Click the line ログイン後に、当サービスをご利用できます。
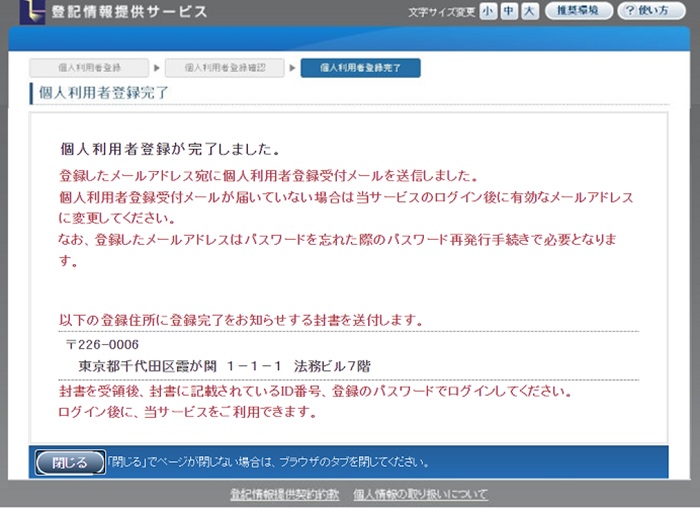The height and width of the screenshot is (509, 700). pos(188,412)
